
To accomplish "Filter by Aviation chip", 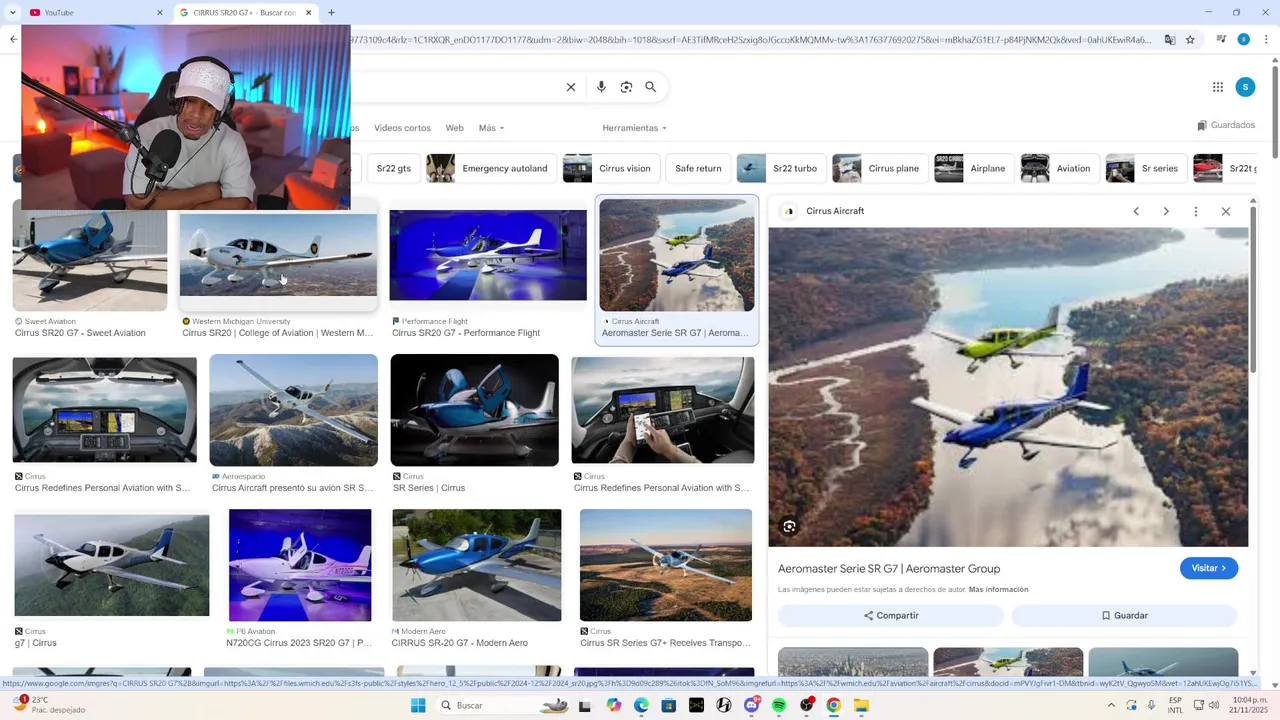I will tap(1059, 168).
